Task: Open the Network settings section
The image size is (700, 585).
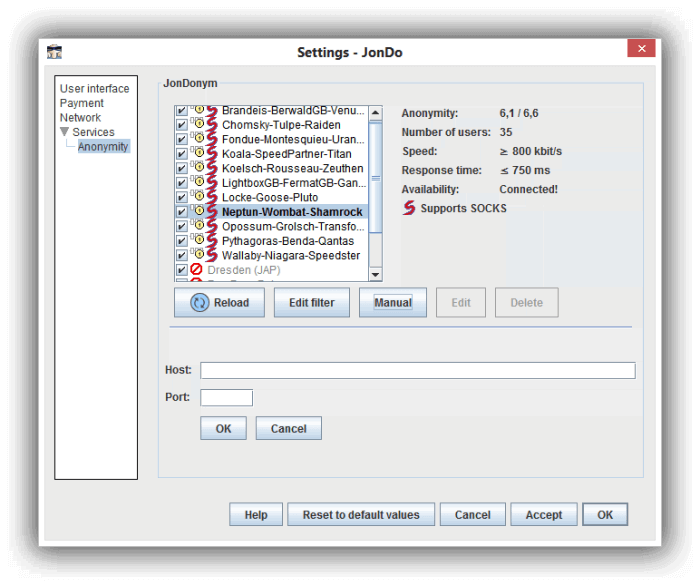Action: [x=80, y=117]
